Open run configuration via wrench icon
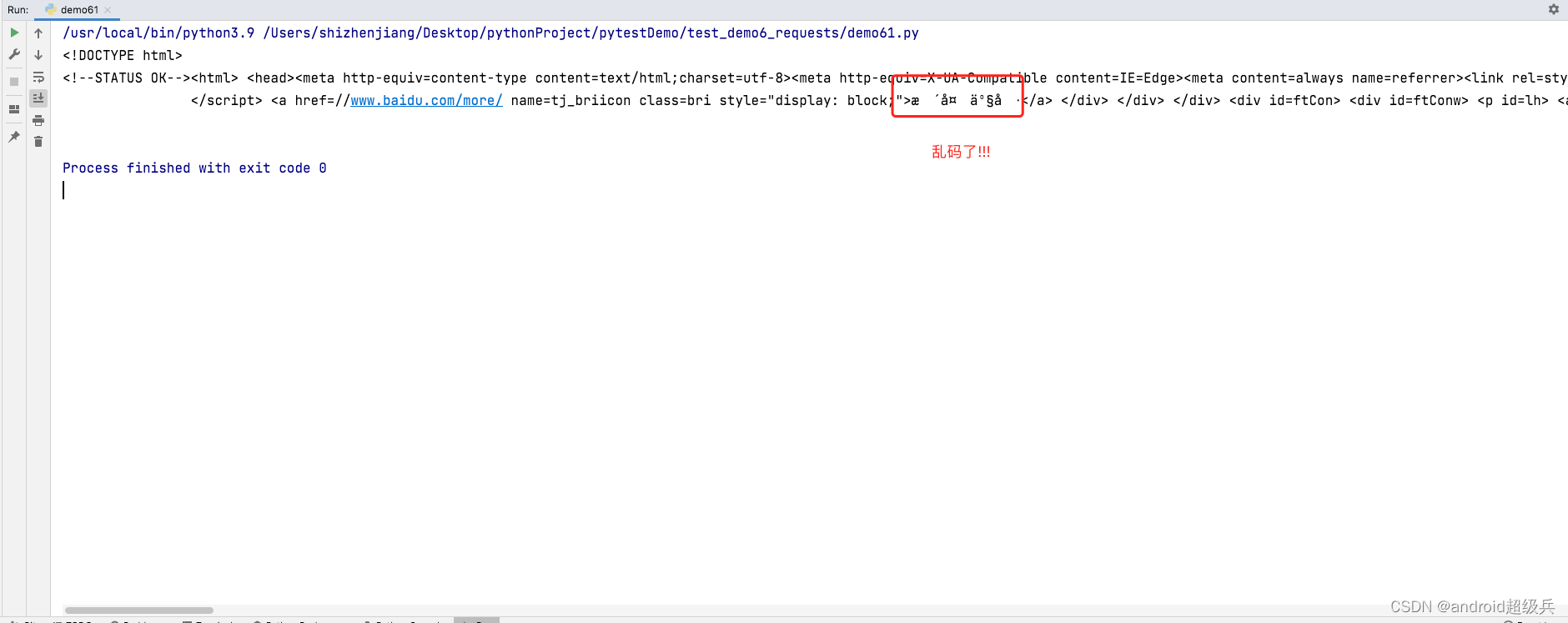This screenshot has height=623, width=1568. point(14,54)
